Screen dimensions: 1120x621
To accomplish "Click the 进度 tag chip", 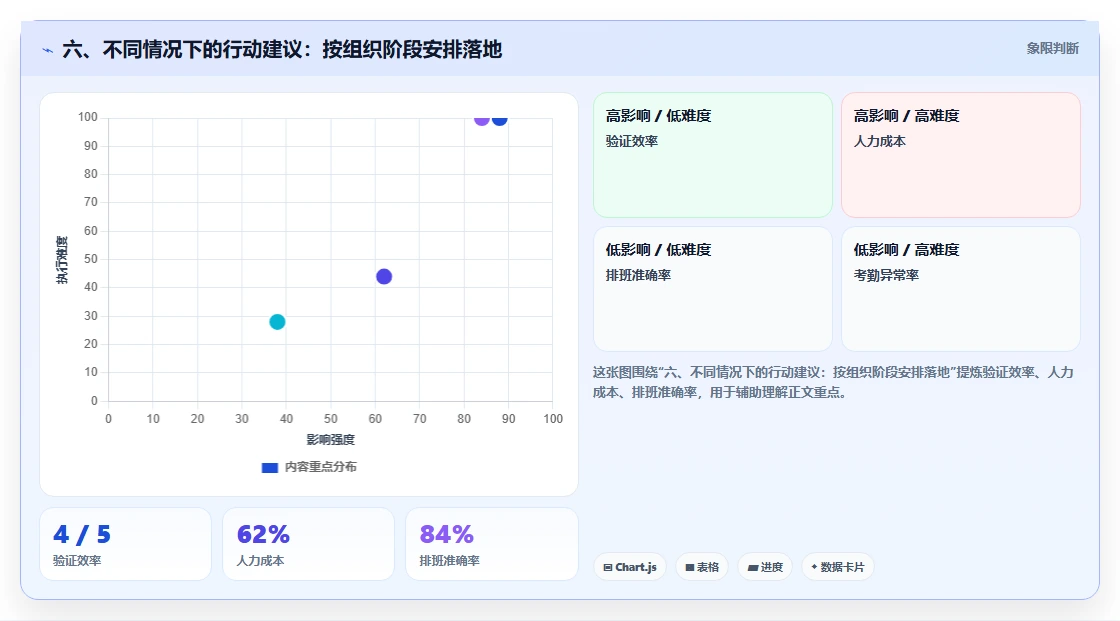I will (x=765, y=567).
